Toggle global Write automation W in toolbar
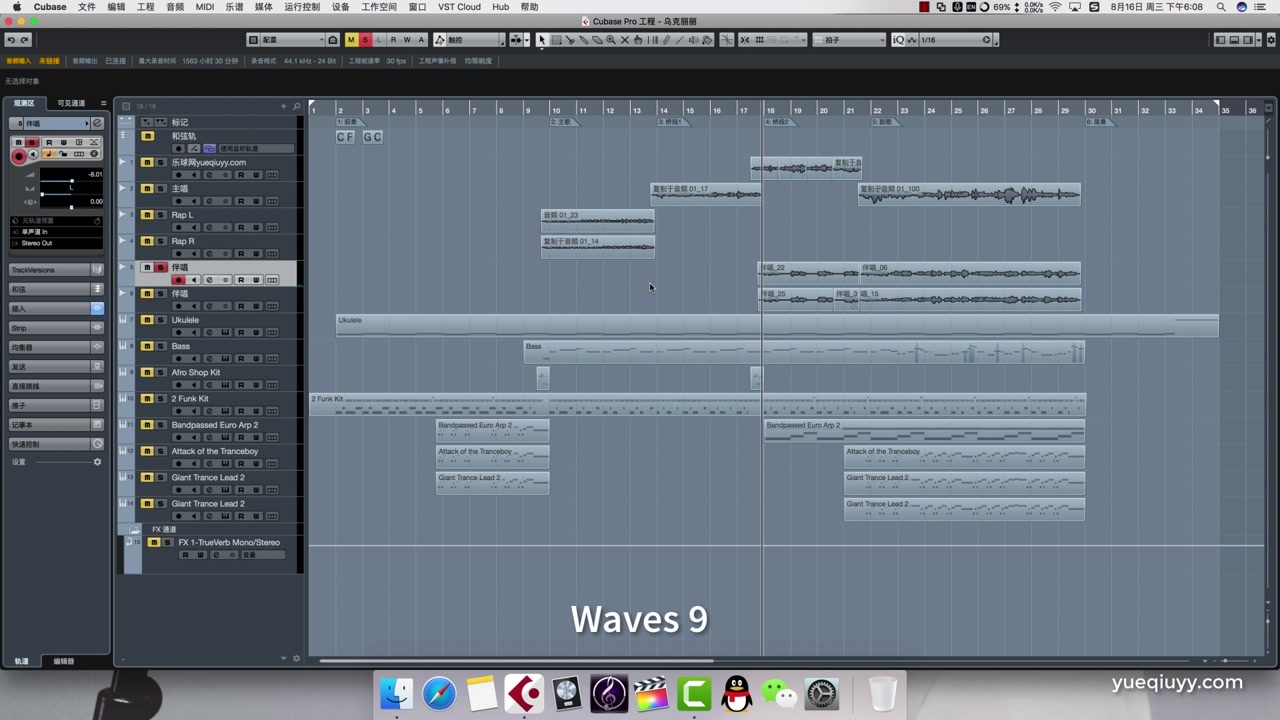 tap(407, 40)
